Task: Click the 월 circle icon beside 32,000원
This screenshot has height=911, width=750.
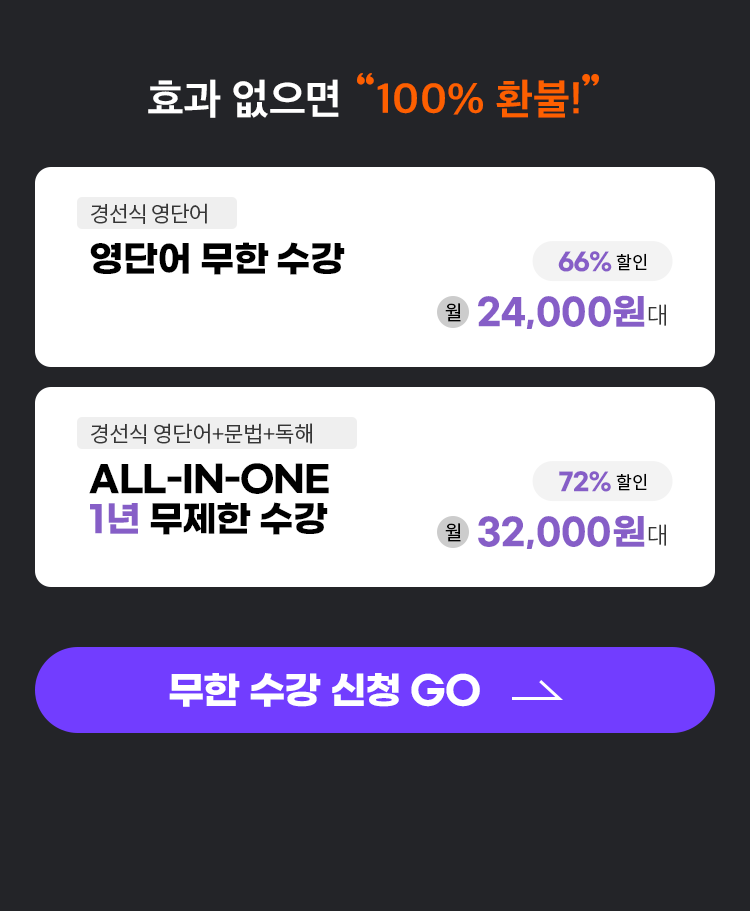Action: tap(453, 532)
